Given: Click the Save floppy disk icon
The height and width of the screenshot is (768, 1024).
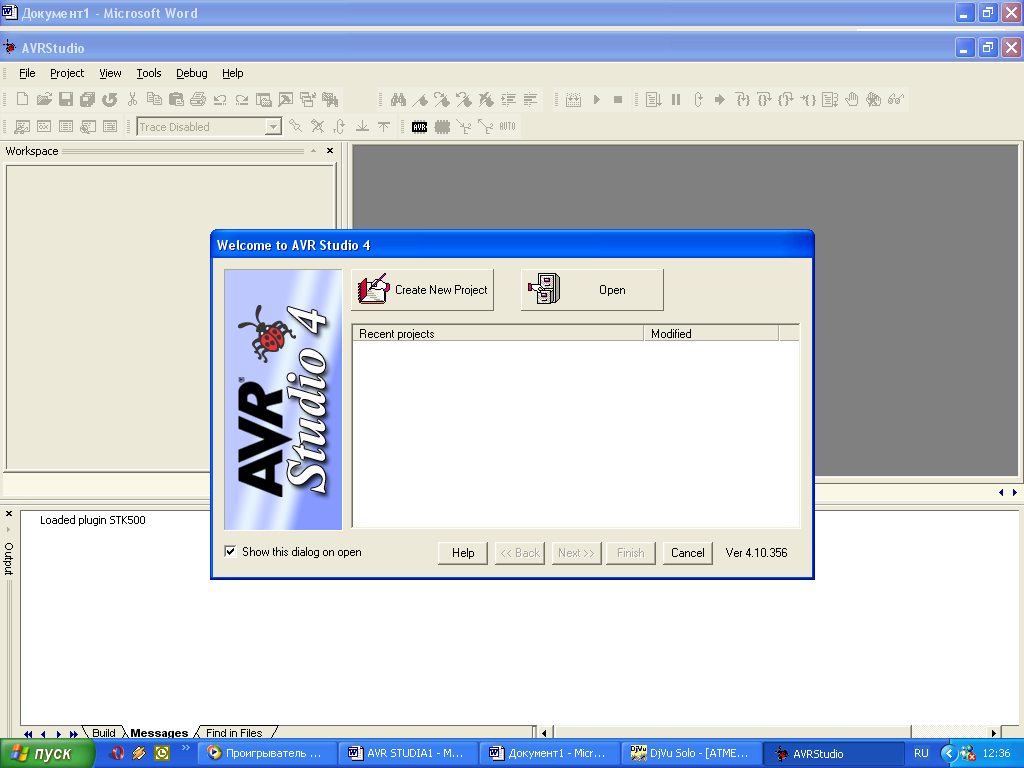Looking at the screenshot, I should (66, 99).
